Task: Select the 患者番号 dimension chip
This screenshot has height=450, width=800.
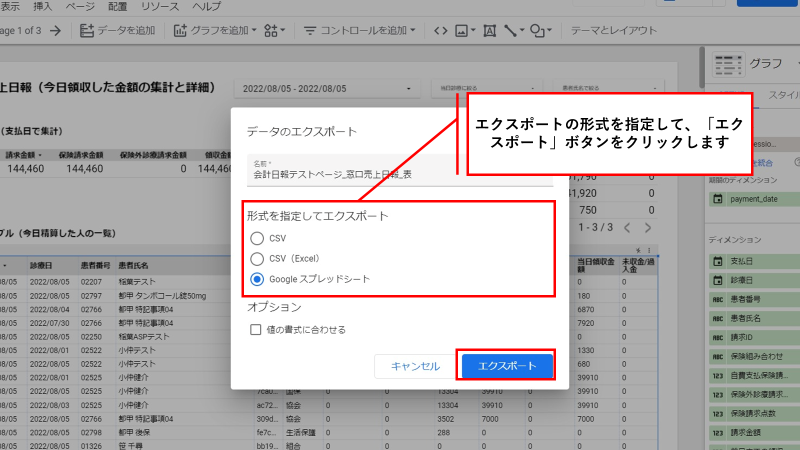Action: pos(754,299)
